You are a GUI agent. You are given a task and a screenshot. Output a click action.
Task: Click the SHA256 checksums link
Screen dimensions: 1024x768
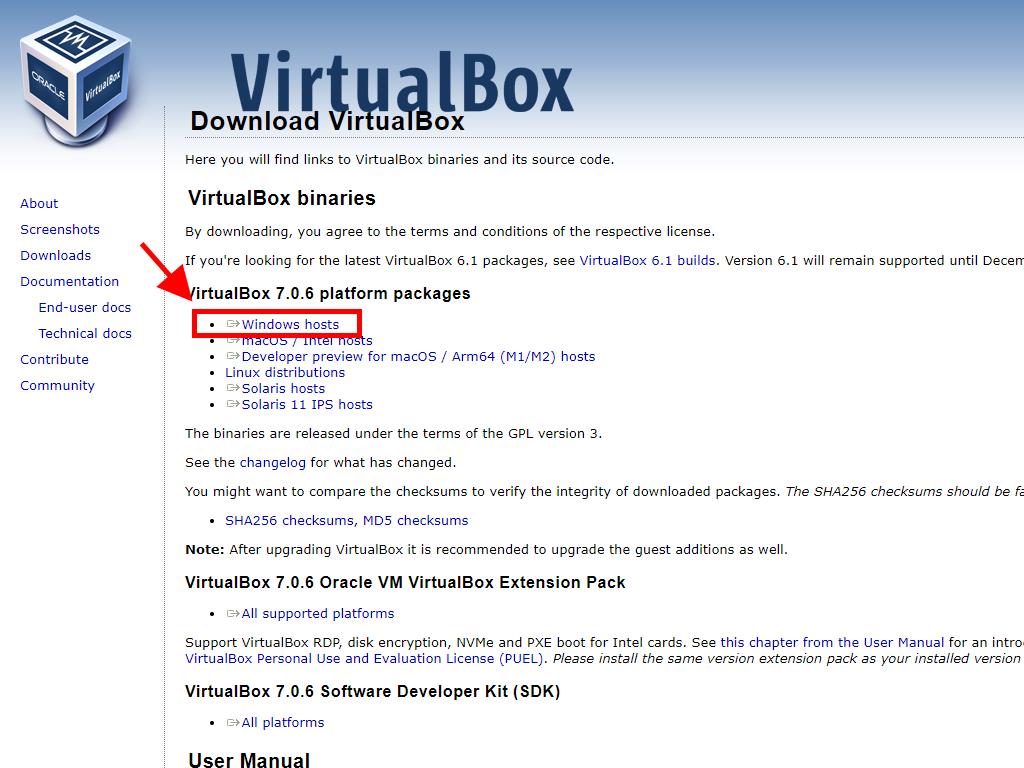[289, 520]
